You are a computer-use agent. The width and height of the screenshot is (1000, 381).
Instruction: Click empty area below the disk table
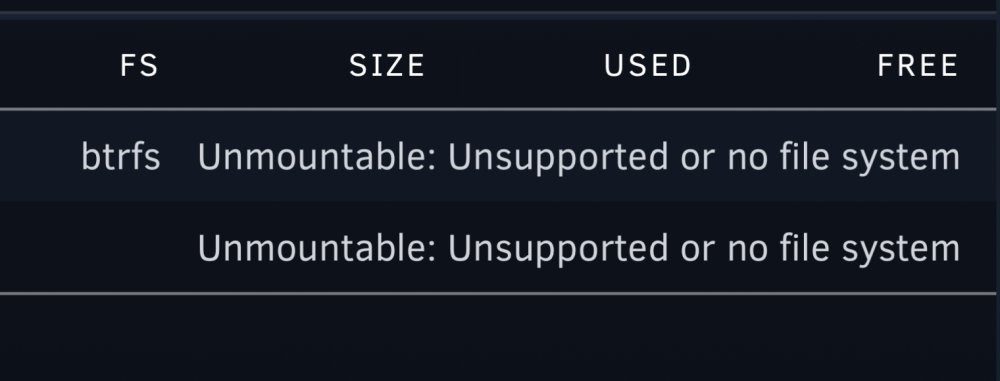click(x=497, y=338)
